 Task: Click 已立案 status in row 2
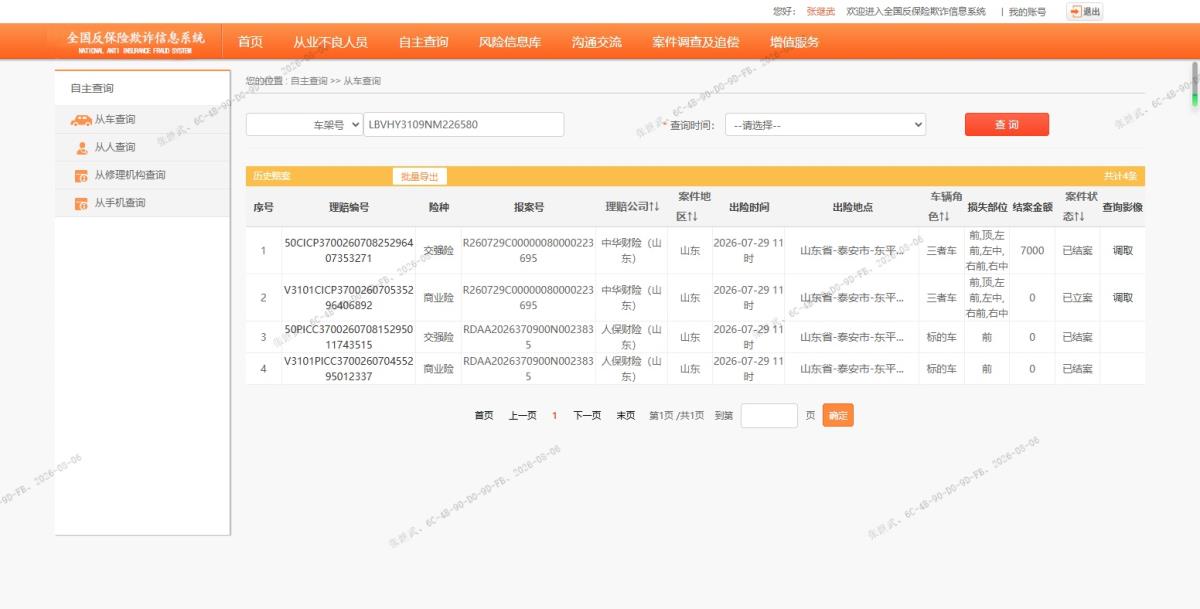pyautogui.click(x=1077, y=298)
